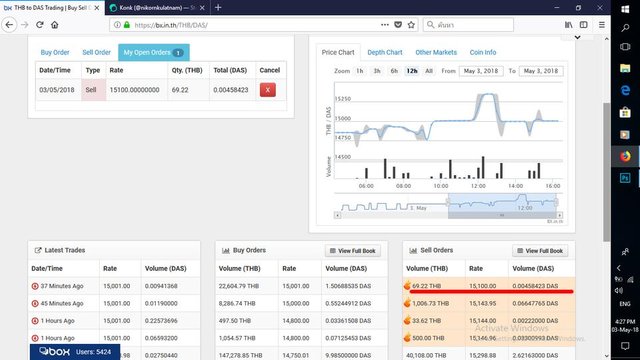Close the Konk tab
The width and height of the screenshot is (640, 360).
pos(202,8)
